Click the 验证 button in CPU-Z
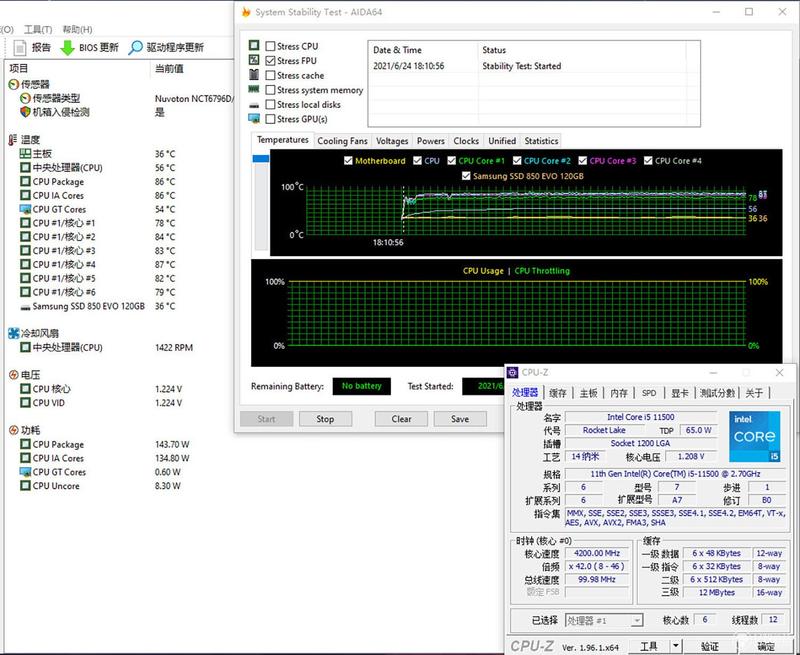 pyautogui.click(x=709, y=647)
